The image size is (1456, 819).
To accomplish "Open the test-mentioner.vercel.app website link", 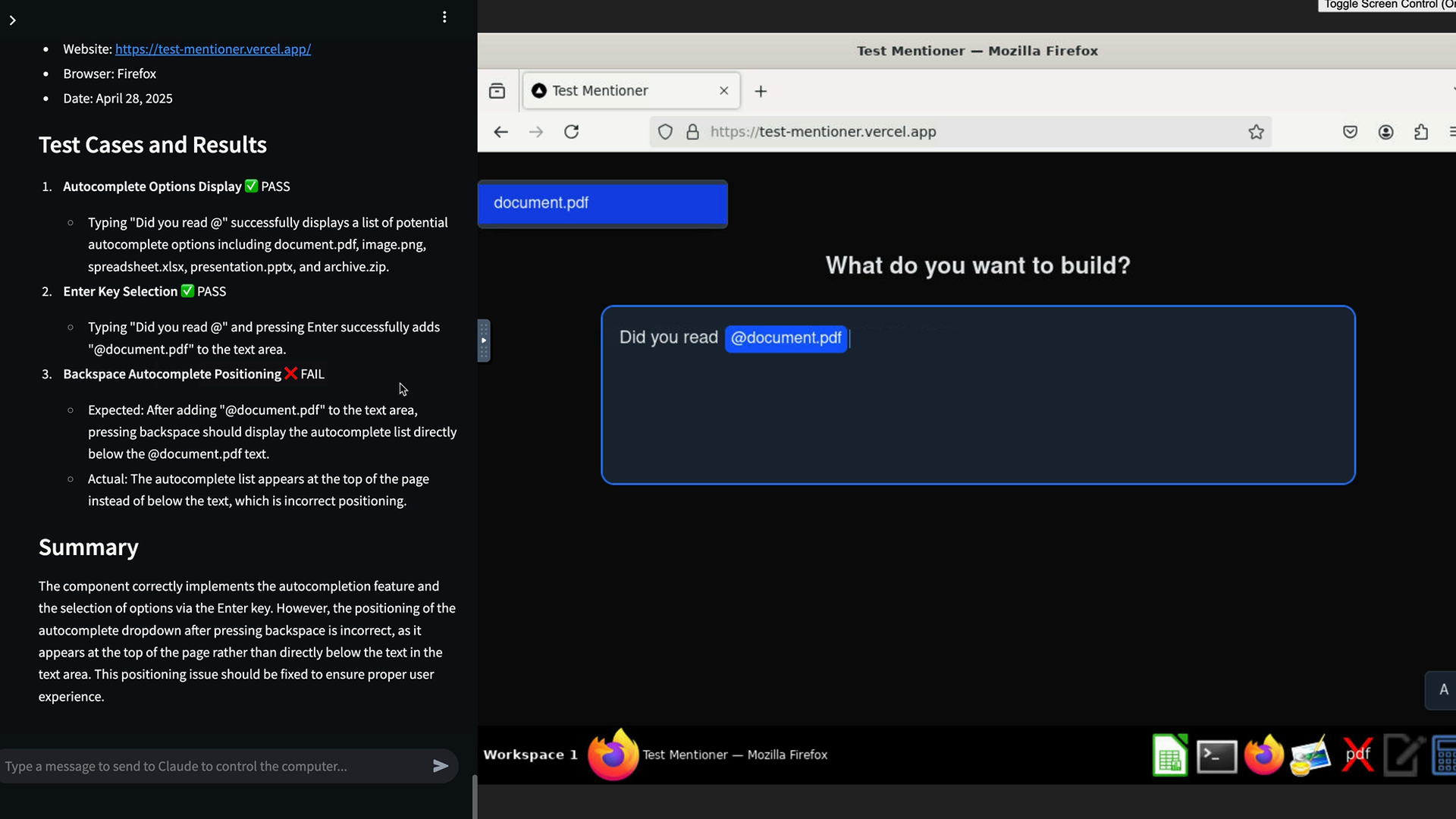I will [x=213, y=49].
